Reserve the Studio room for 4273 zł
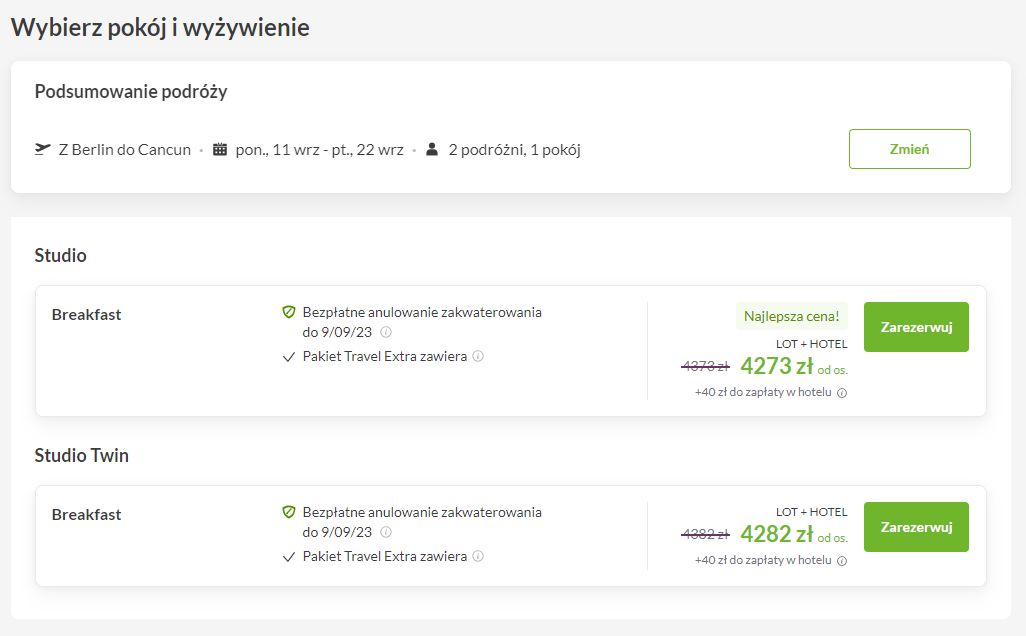Image resolution: width=1026 pixels, height=636 pixels. click(916, 327)
